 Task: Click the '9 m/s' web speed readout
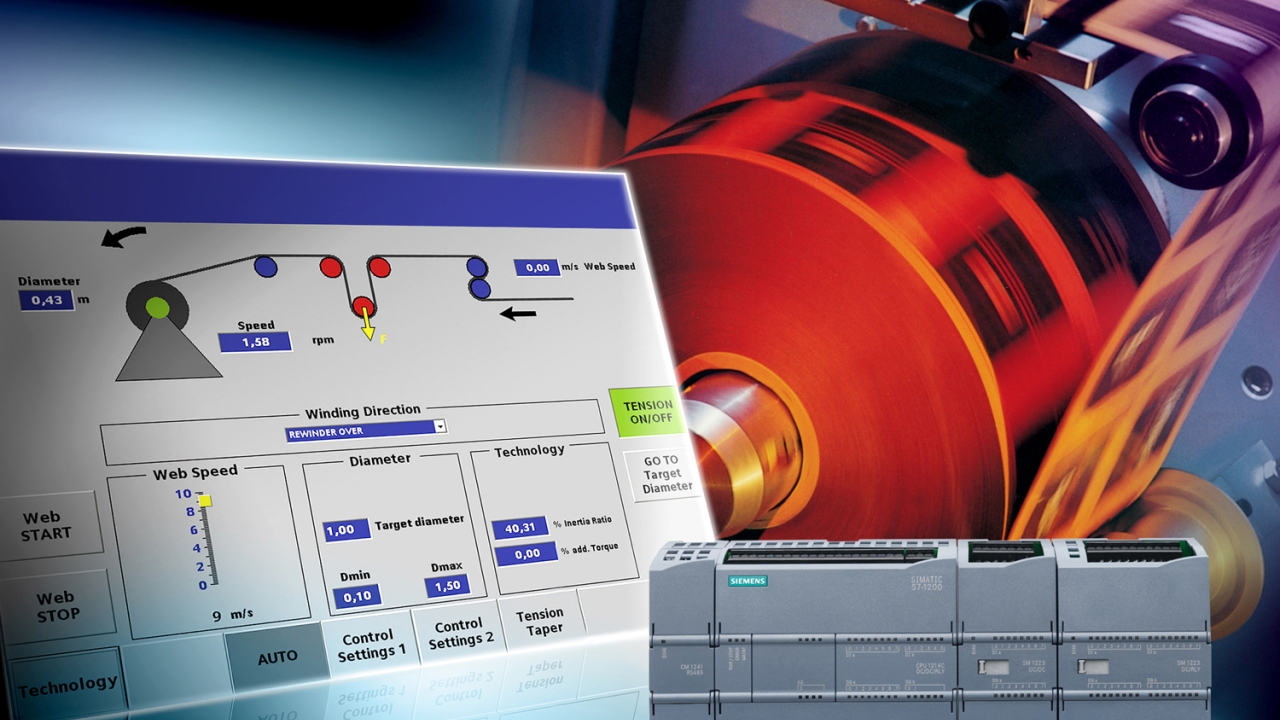click(231, 617)
